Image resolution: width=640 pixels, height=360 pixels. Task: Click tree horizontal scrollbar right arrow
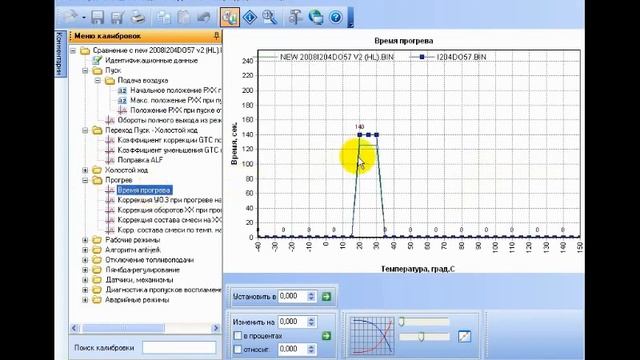pos(216,328)
